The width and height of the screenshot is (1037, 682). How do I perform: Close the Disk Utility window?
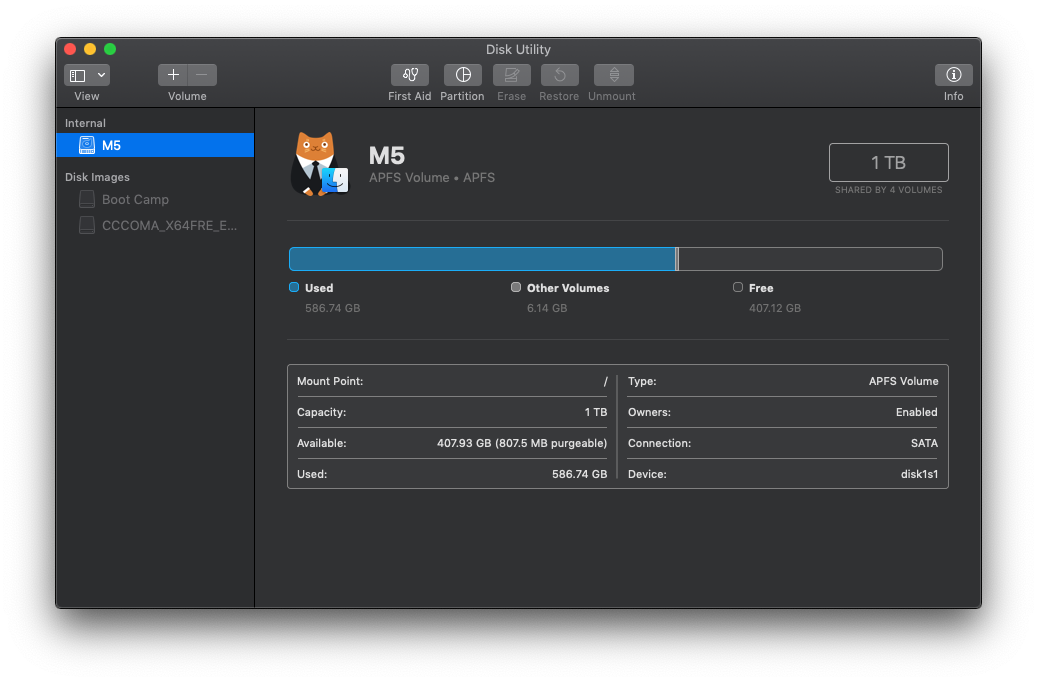pyautogui.click(x=70, y=49)
